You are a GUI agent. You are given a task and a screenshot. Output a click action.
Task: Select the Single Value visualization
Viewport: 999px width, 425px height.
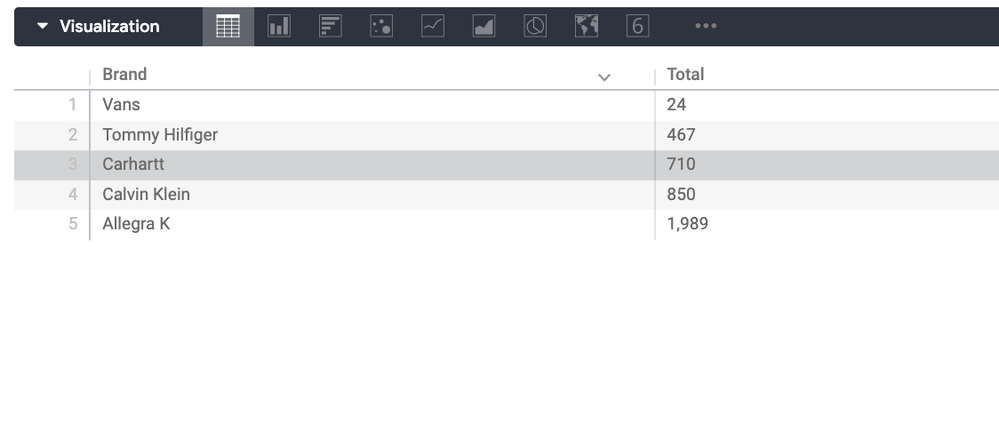click(638, 26)
